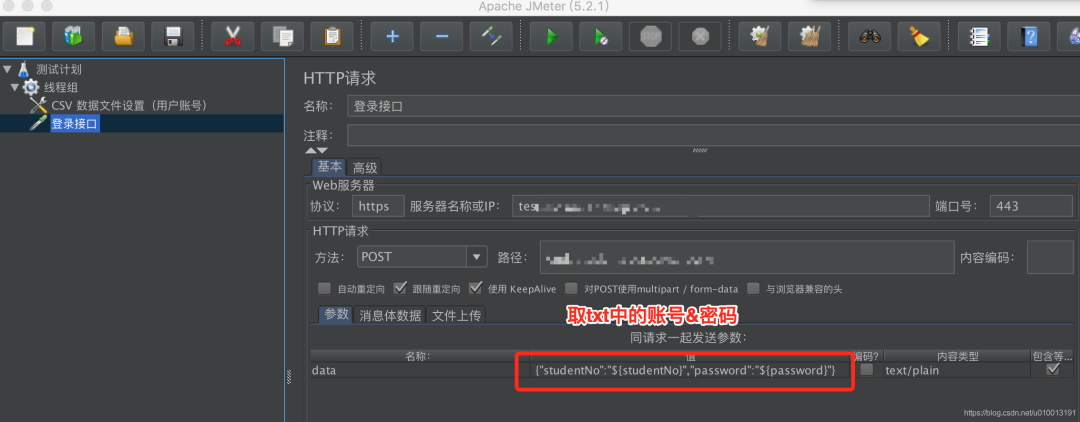The width and height of the screenshot is (1080, 422).
Task: Open the 消息体数据 tab
Action: tap(390, 315)
